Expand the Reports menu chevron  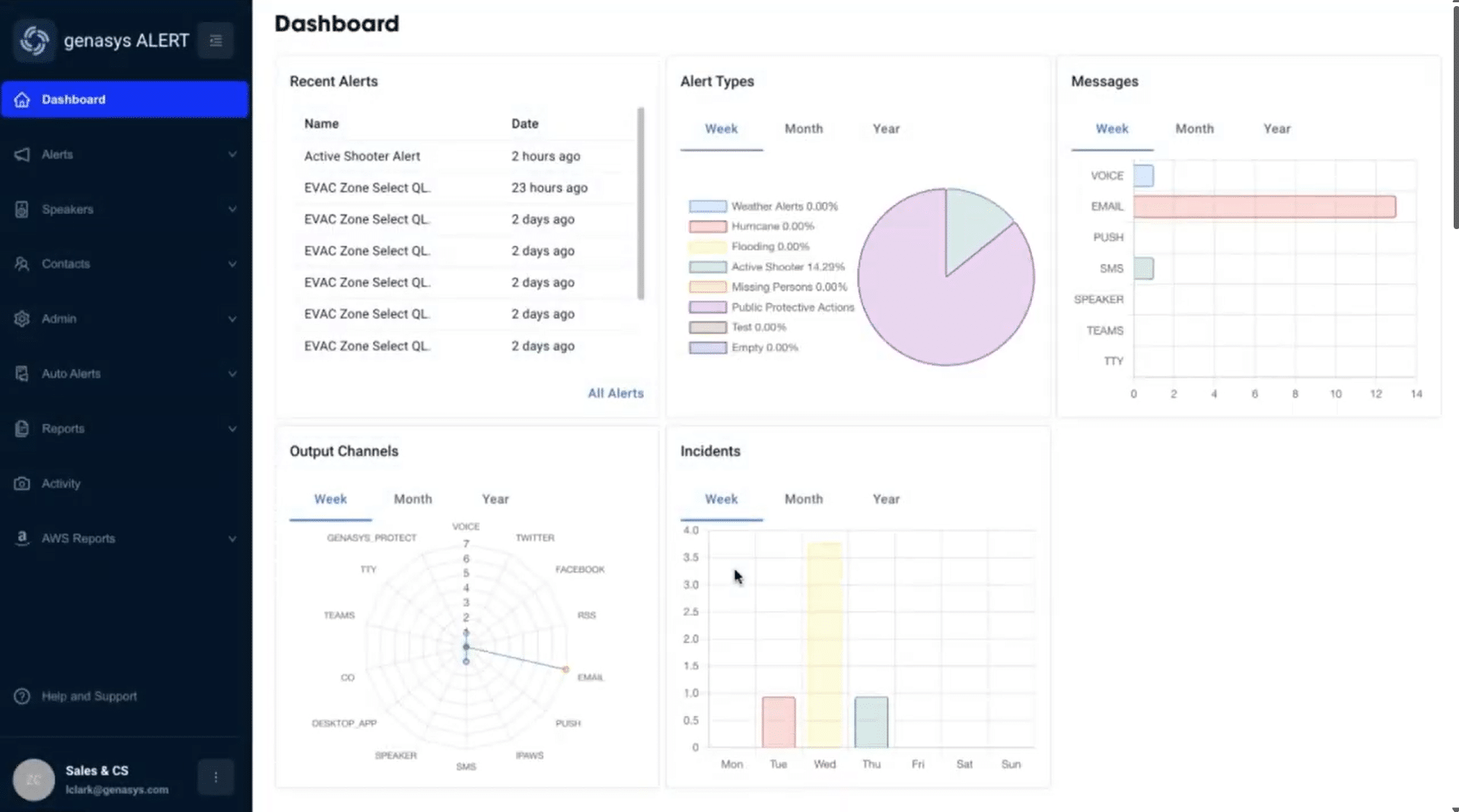coord(232,428)
